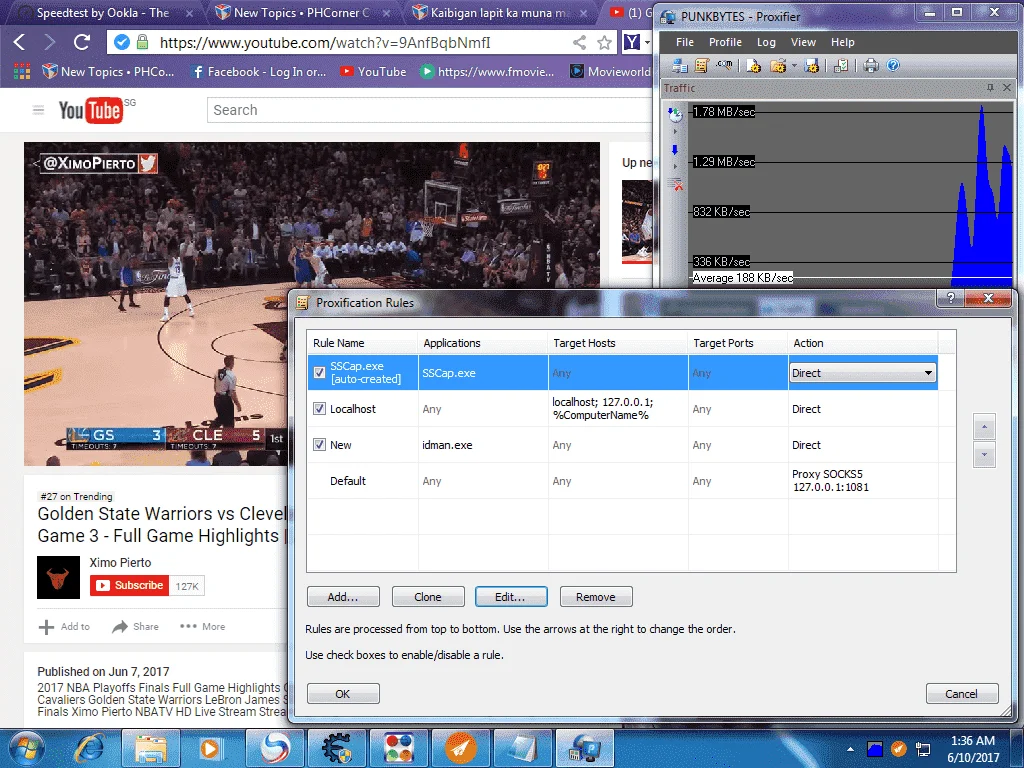The width and height of the screenshot is (1024, 768).
Task: Move rule down with the down arrow
Action: click(984, 455)
